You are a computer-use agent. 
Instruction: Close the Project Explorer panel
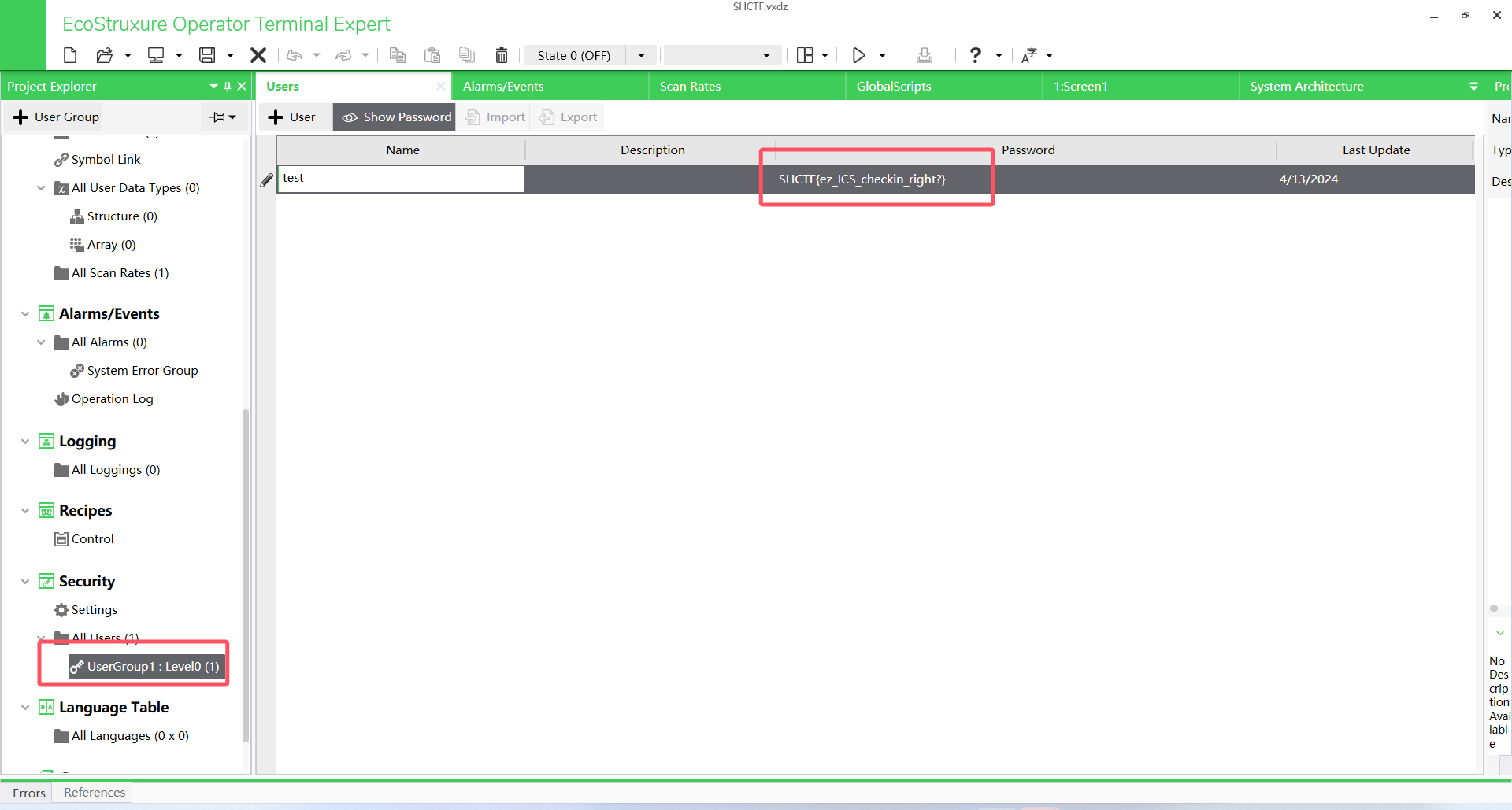[x=242, y=87]
